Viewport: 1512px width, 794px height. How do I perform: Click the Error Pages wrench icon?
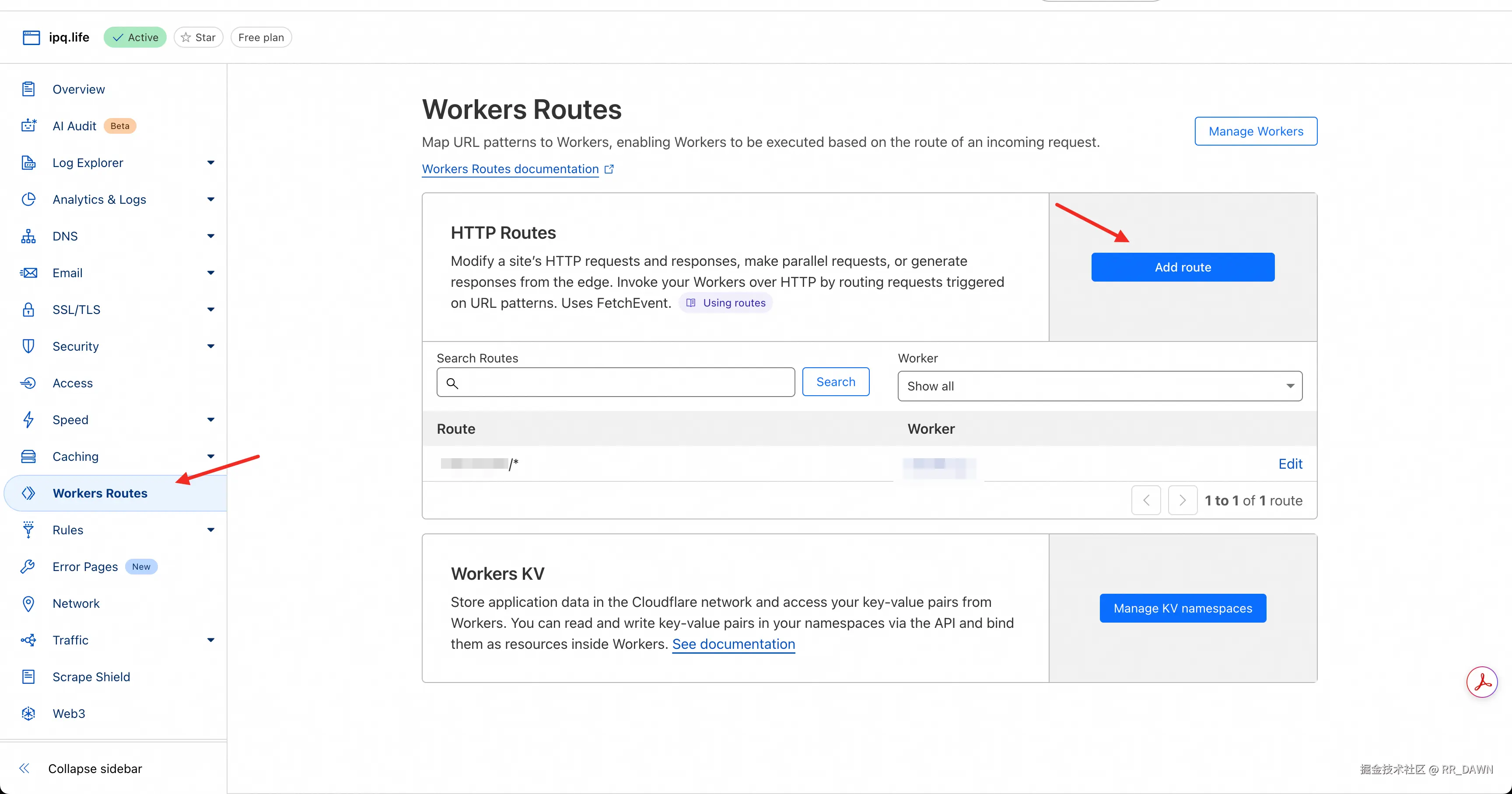pyautogui.click(x=28, y=567)
